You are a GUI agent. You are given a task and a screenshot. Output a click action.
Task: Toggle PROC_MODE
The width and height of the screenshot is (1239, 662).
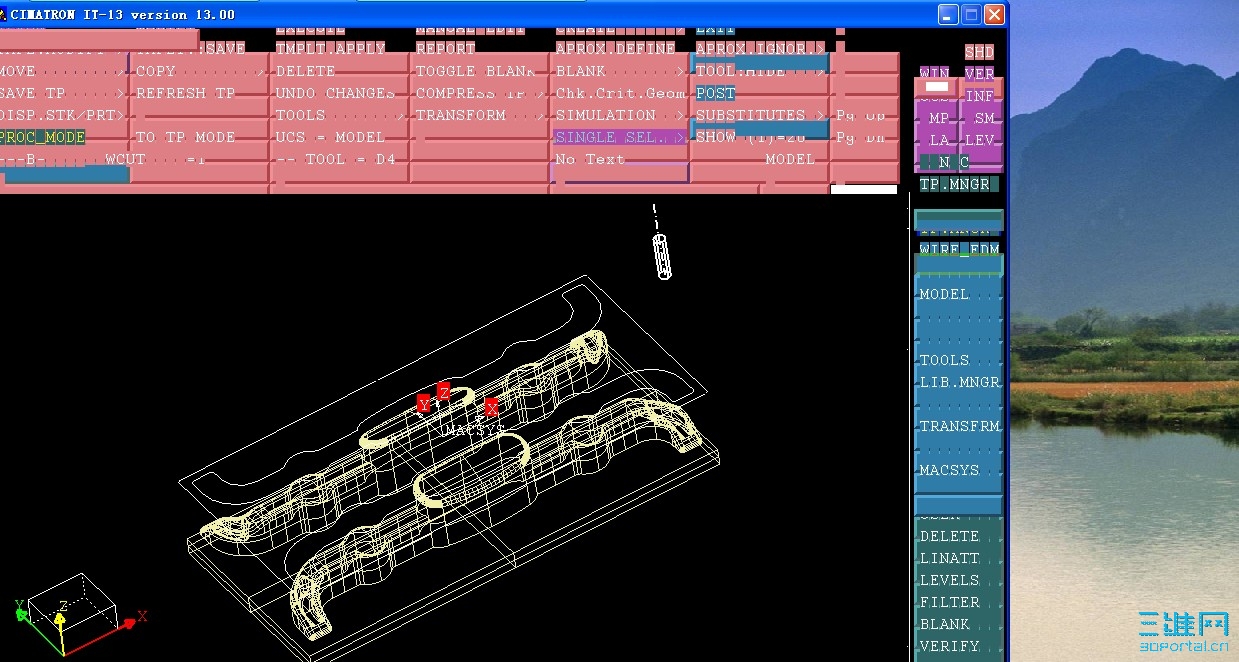(42, 138)
